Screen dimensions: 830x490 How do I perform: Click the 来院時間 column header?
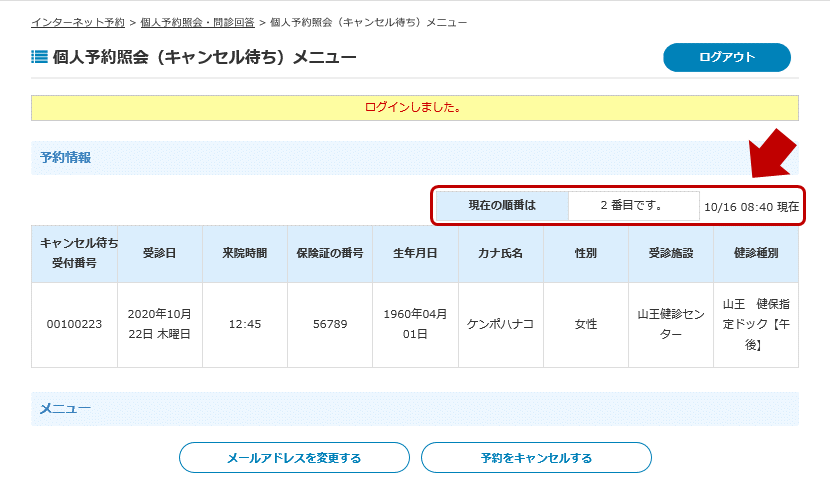[245, 253]
